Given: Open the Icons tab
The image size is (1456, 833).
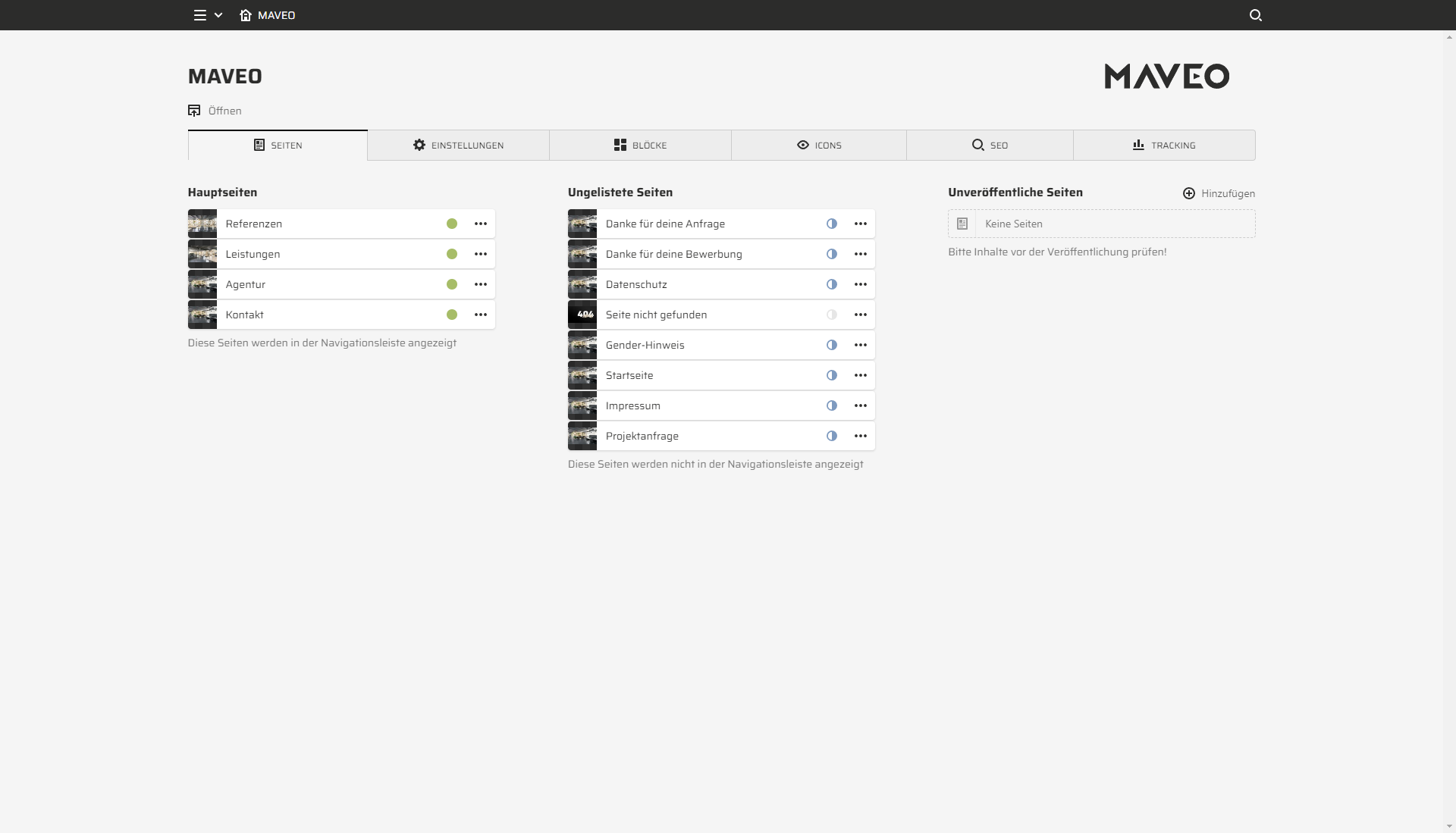Looking at the screenshot, I should (819, 145).
